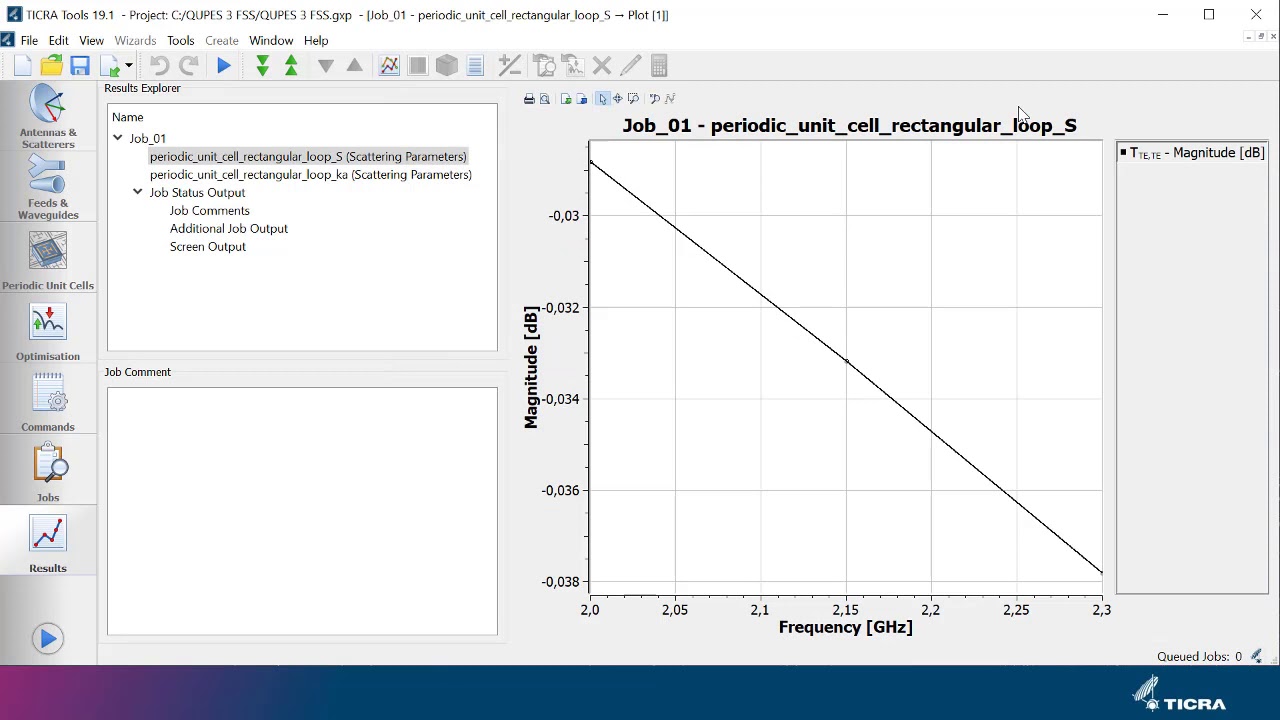Open the View menu
This screenshot has width=1280, height=720.
pyautogui.click(x=91, y=41)
